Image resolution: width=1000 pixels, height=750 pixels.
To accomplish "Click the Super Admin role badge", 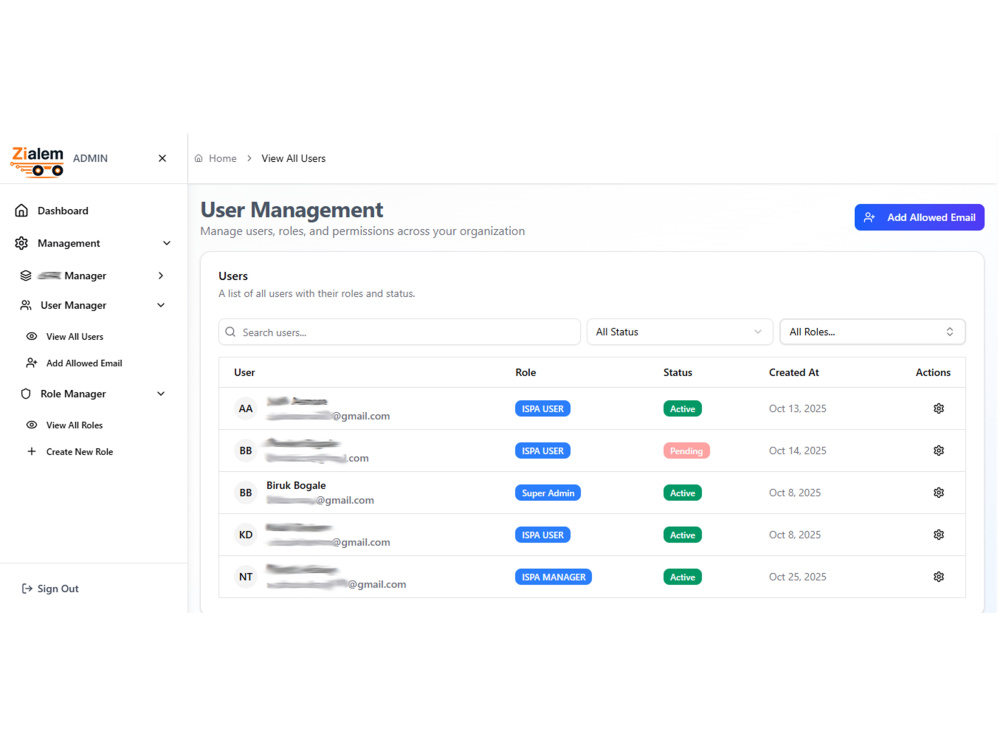I will [548, 493].
